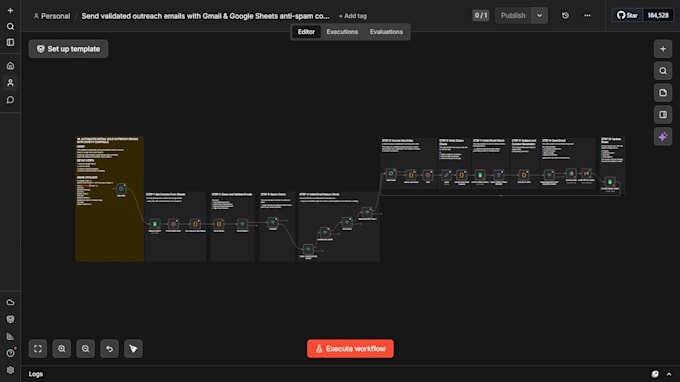This screenshot has height=382, width=680.
Task: Open the insights chart icon in sidebar
Action: click(x=10, y=336)
